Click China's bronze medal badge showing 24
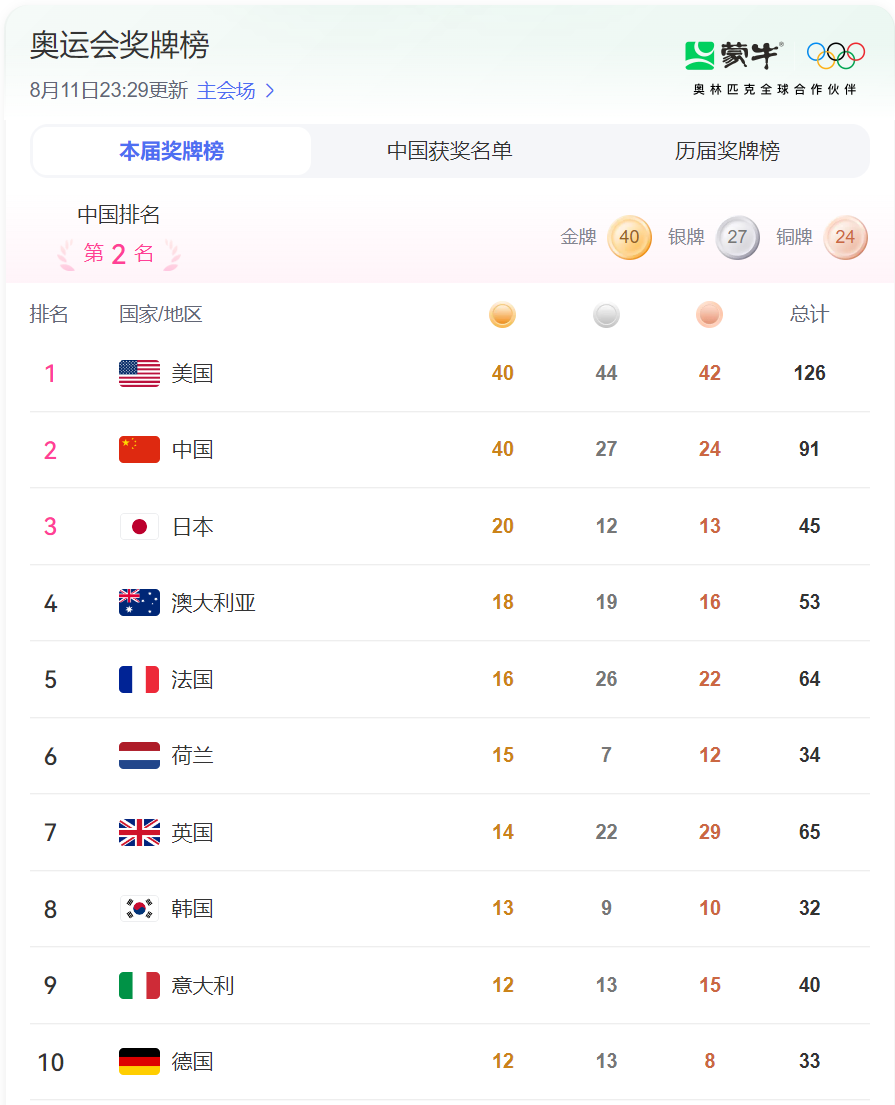 tap(845, 237)
